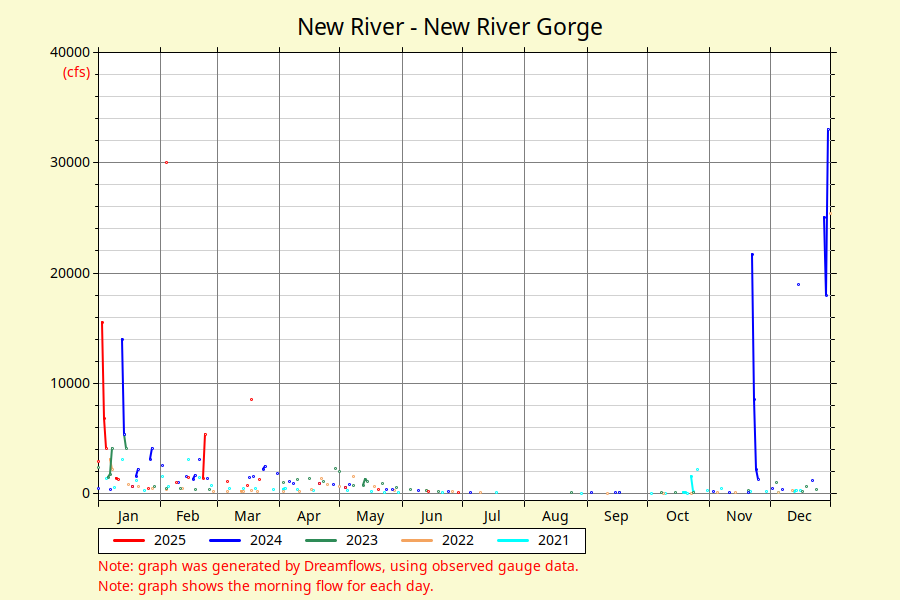This screenshot has width=900, height=600.
Task: Click the Mar month label
Action: 247,516
